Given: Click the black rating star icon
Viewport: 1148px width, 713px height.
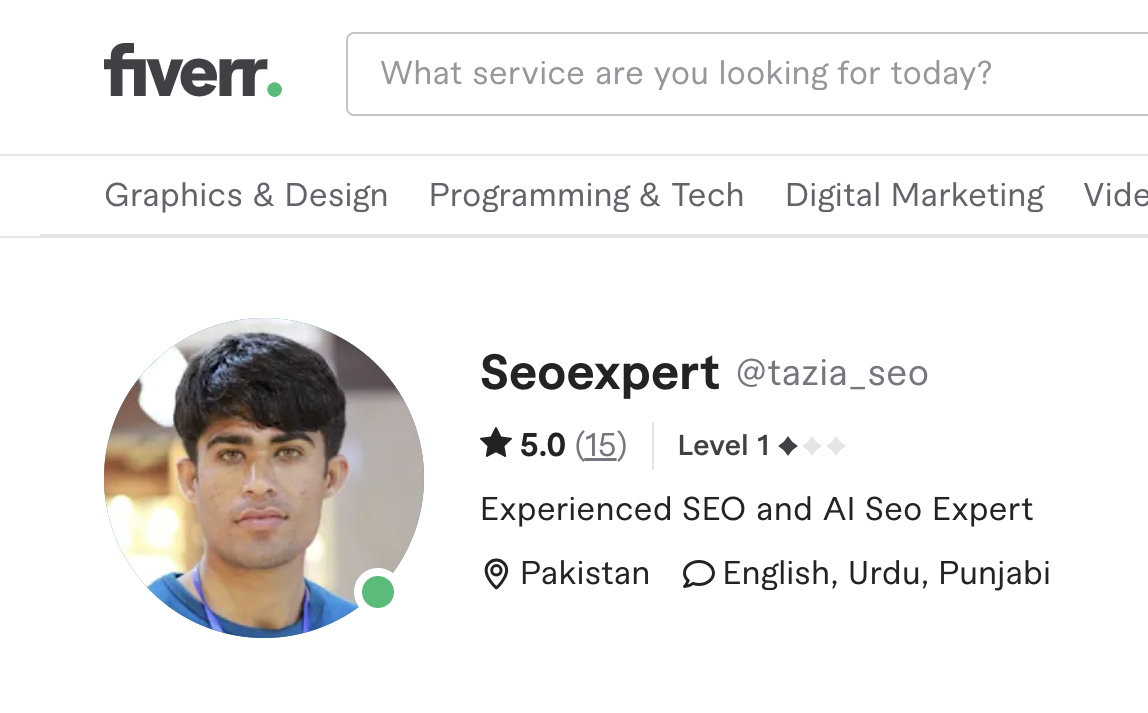Looking at the screenshot, I should pyautogui.click(x=496, y=443).
